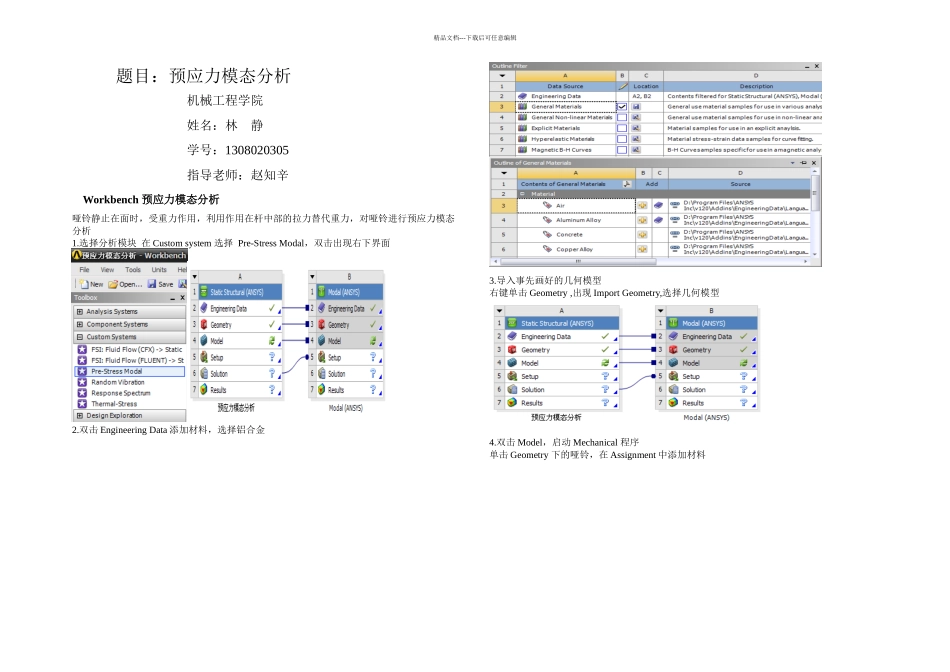Select the FSI: Fluid Flow (CFX) star icon

coord(82,350)
